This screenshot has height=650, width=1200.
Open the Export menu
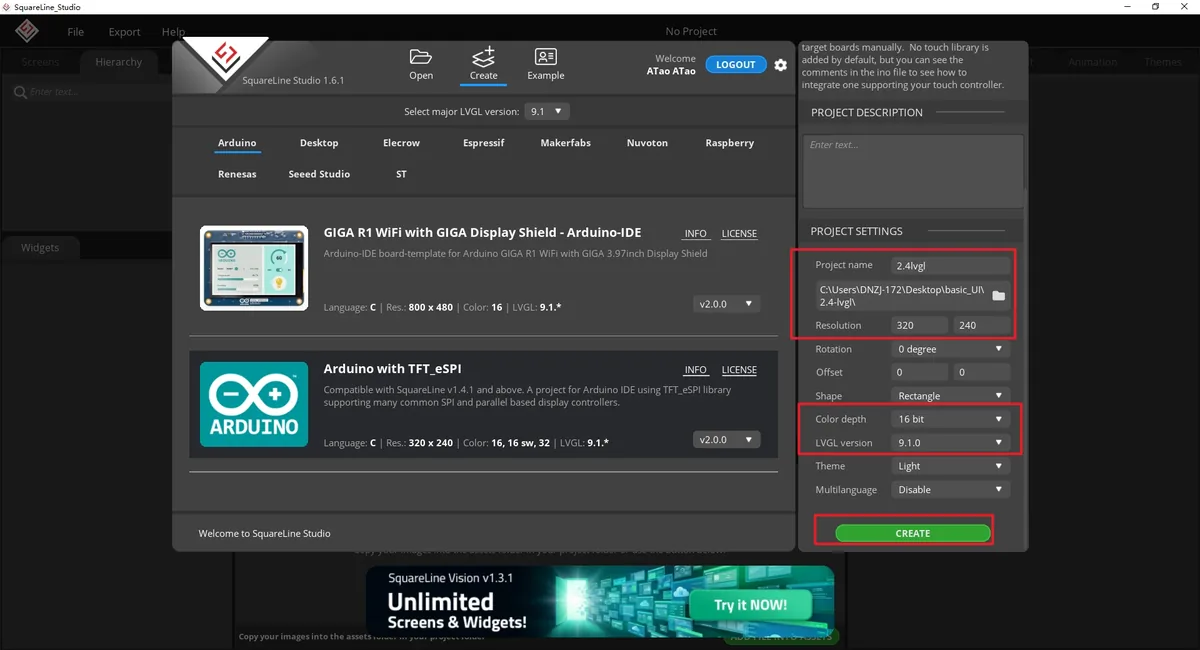(x=124, y=32)
